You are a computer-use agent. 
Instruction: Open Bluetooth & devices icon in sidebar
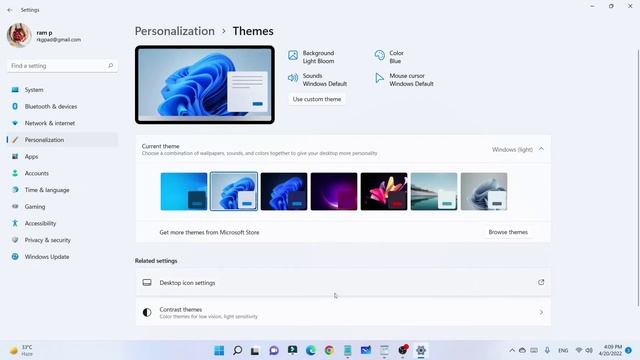[15, 107]
